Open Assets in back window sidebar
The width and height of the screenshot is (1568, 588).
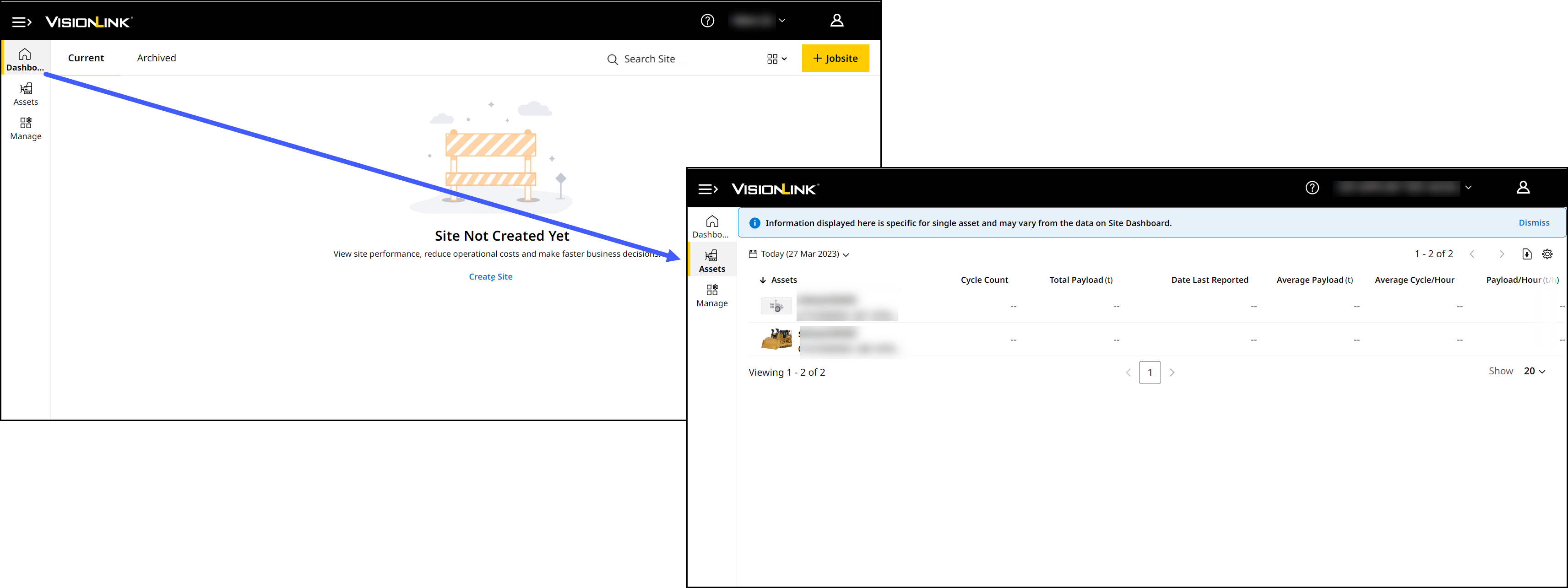26,94
